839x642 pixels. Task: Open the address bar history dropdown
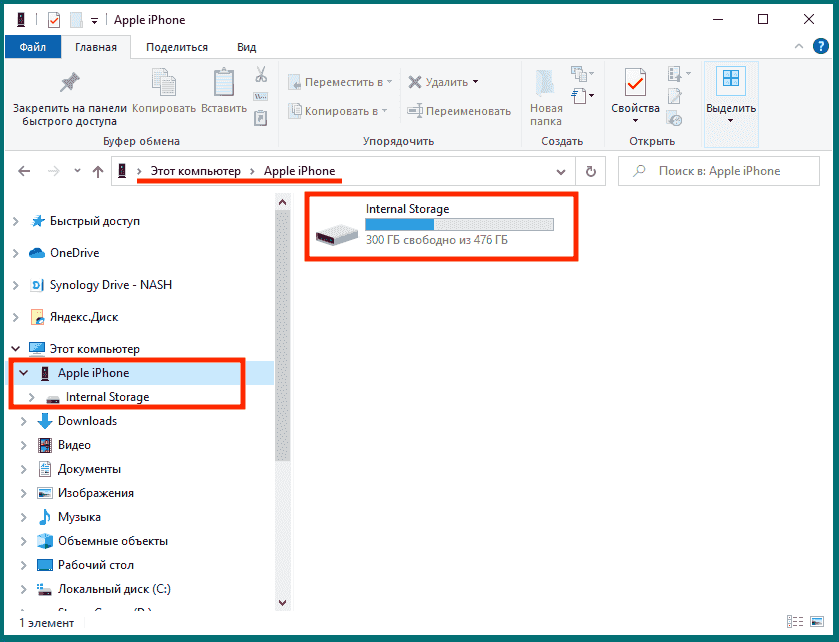tap(563, 171)
